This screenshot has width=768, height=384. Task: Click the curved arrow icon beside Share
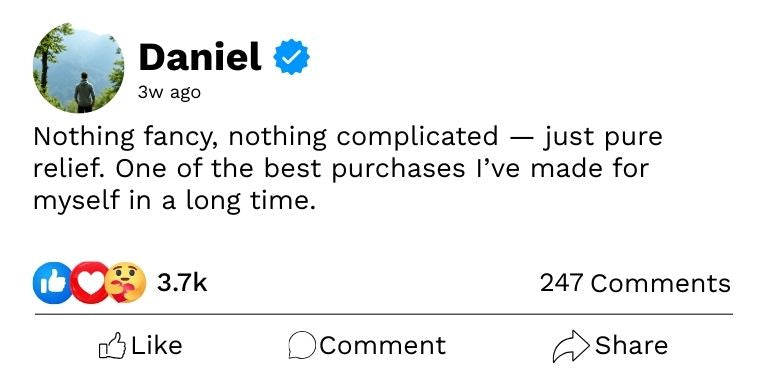click(x=571, y=346)
